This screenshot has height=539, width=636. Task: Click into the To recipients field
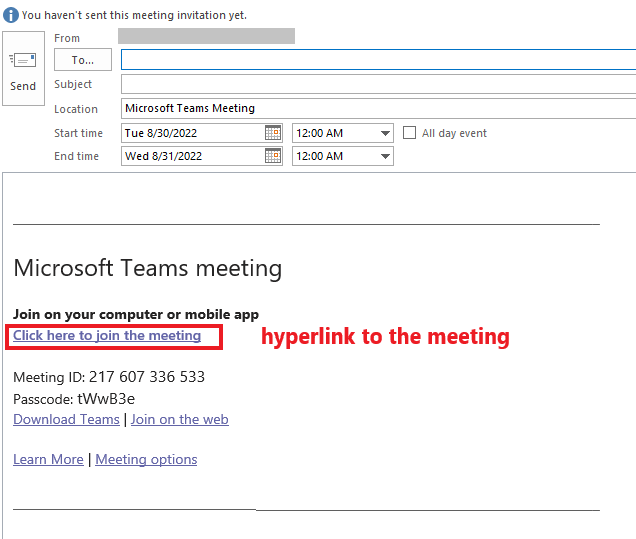click(378, 60)
